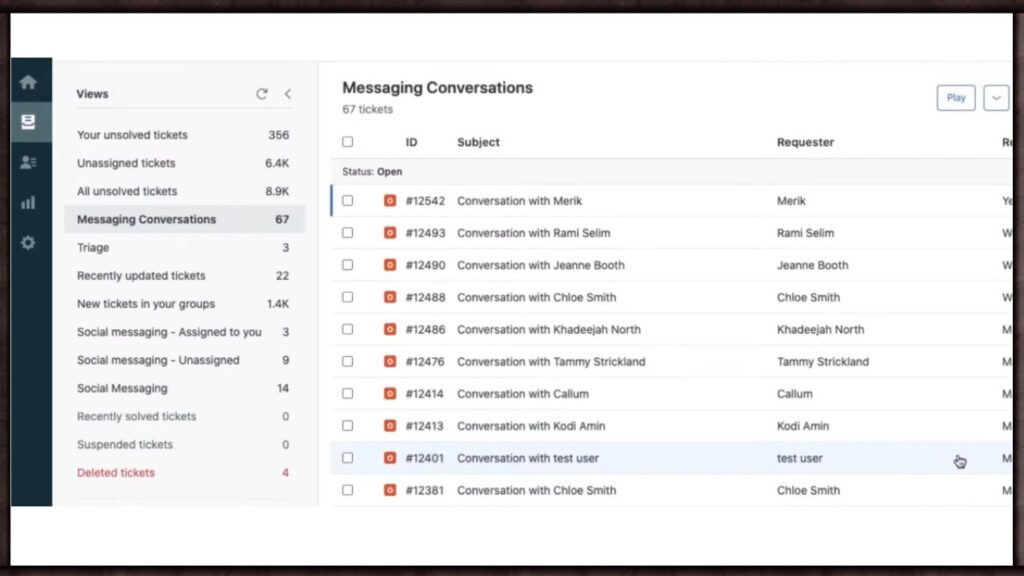
Task: Sort by the Subject column header
Action: pos(478,142)
